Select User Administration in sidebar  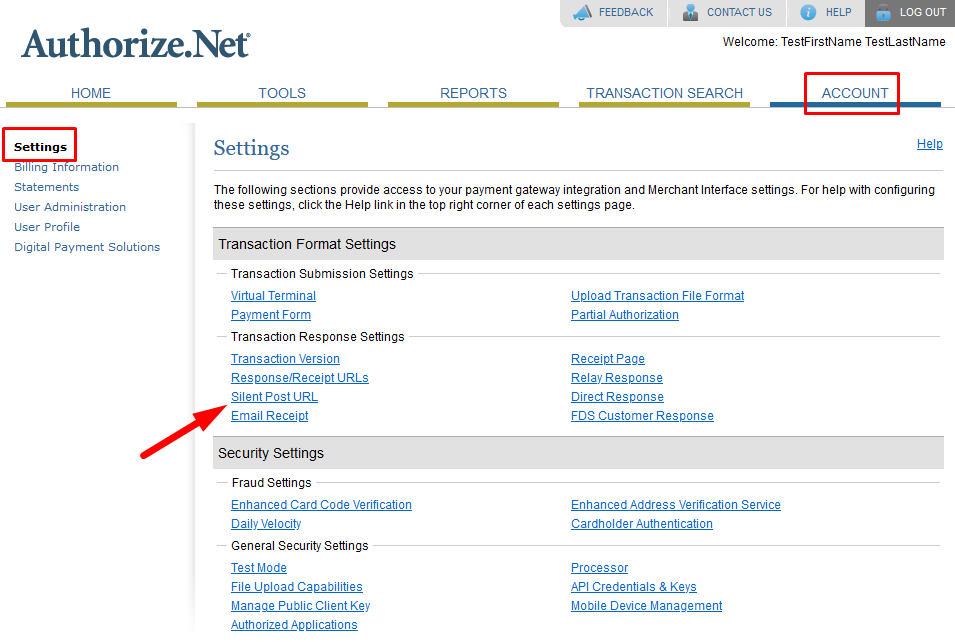tap(70, 207)
